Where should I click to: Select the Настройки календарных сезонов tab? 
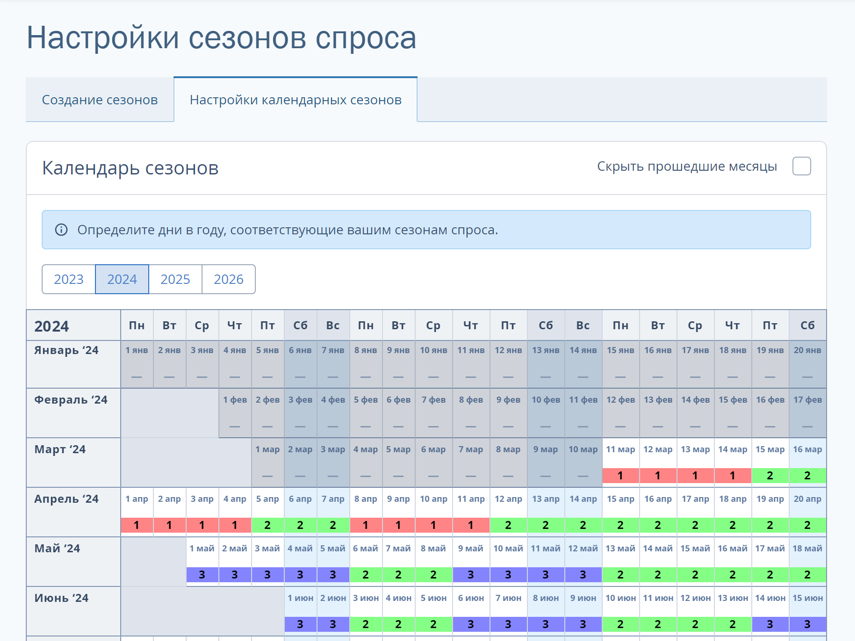pyautogui.click(x=296, y=100)
